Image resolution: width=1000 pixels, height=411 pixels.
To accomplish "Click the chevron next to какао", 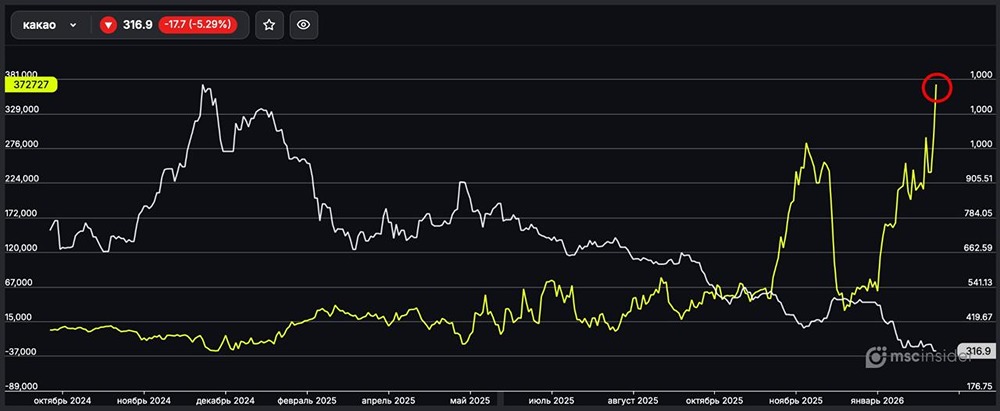I will (73, 25).
